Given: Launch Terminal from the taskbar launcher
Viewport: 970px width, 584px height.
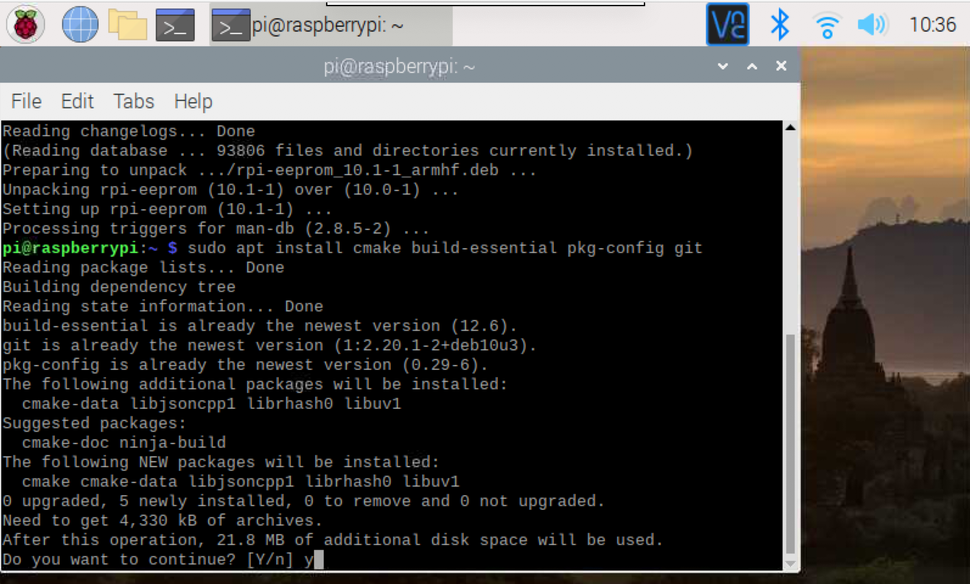Looking at the screenshot, I should click(x=175, y=24).
